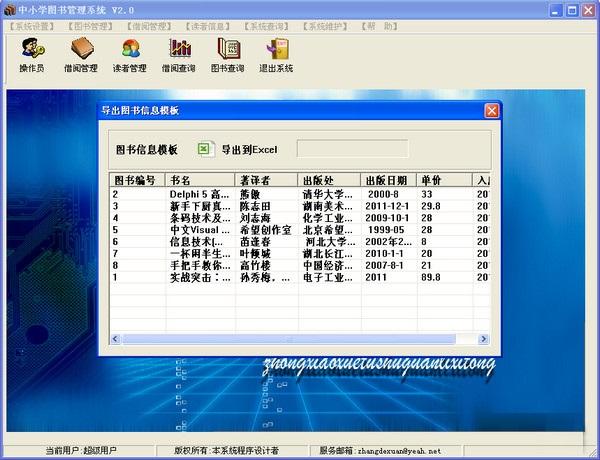Sort by 著译者 column header
Image resolution: width=600 pixels, height=460 pixels.
(266, 180)
